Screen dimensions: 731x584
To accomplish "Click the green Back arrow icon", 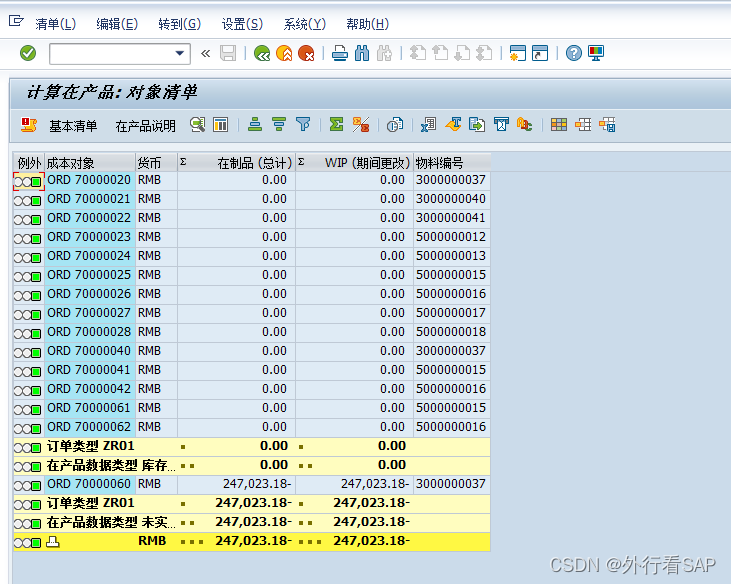I will [262, 53].
